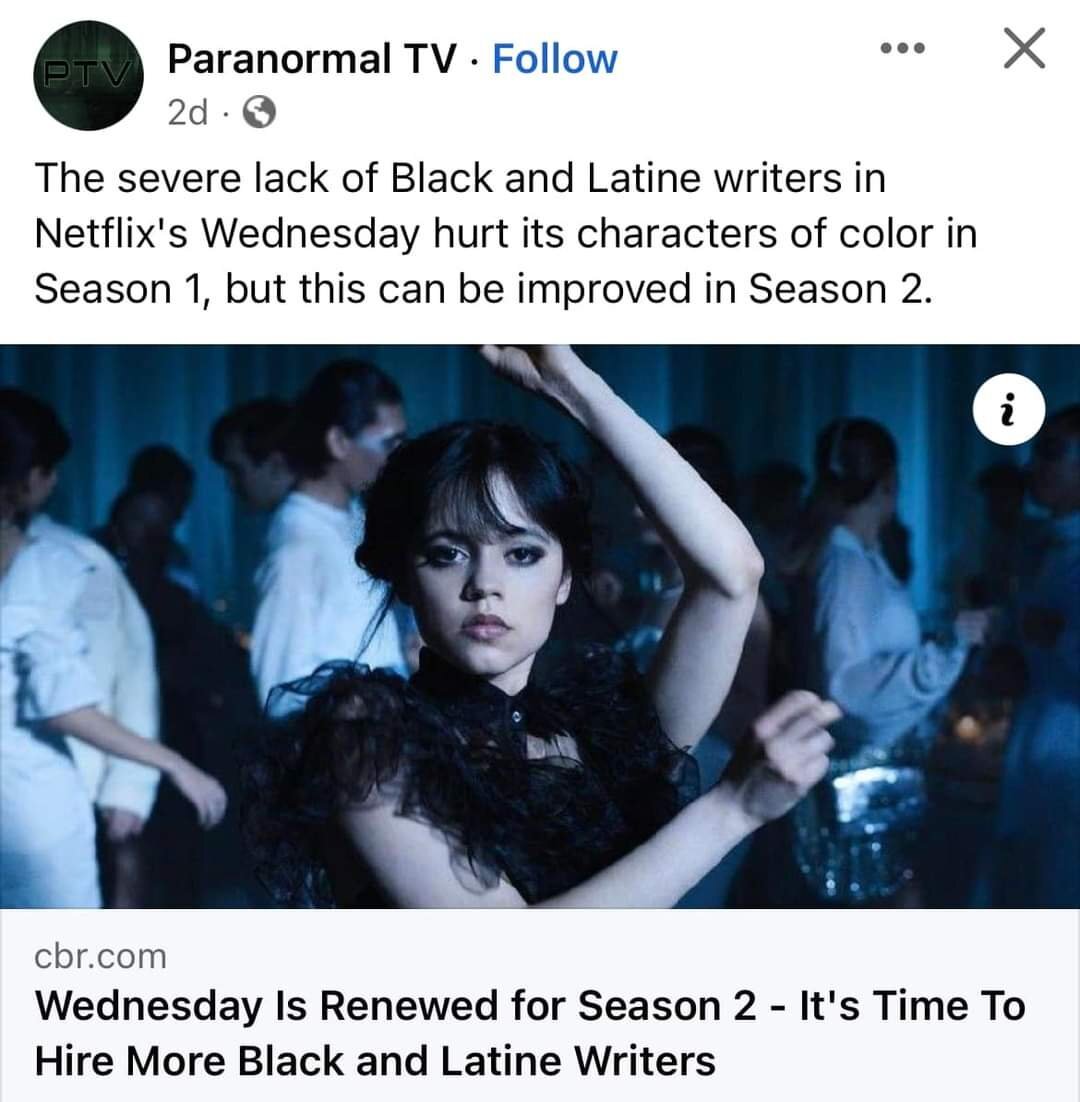Visit the cbr.com source domain

point(100,956)
